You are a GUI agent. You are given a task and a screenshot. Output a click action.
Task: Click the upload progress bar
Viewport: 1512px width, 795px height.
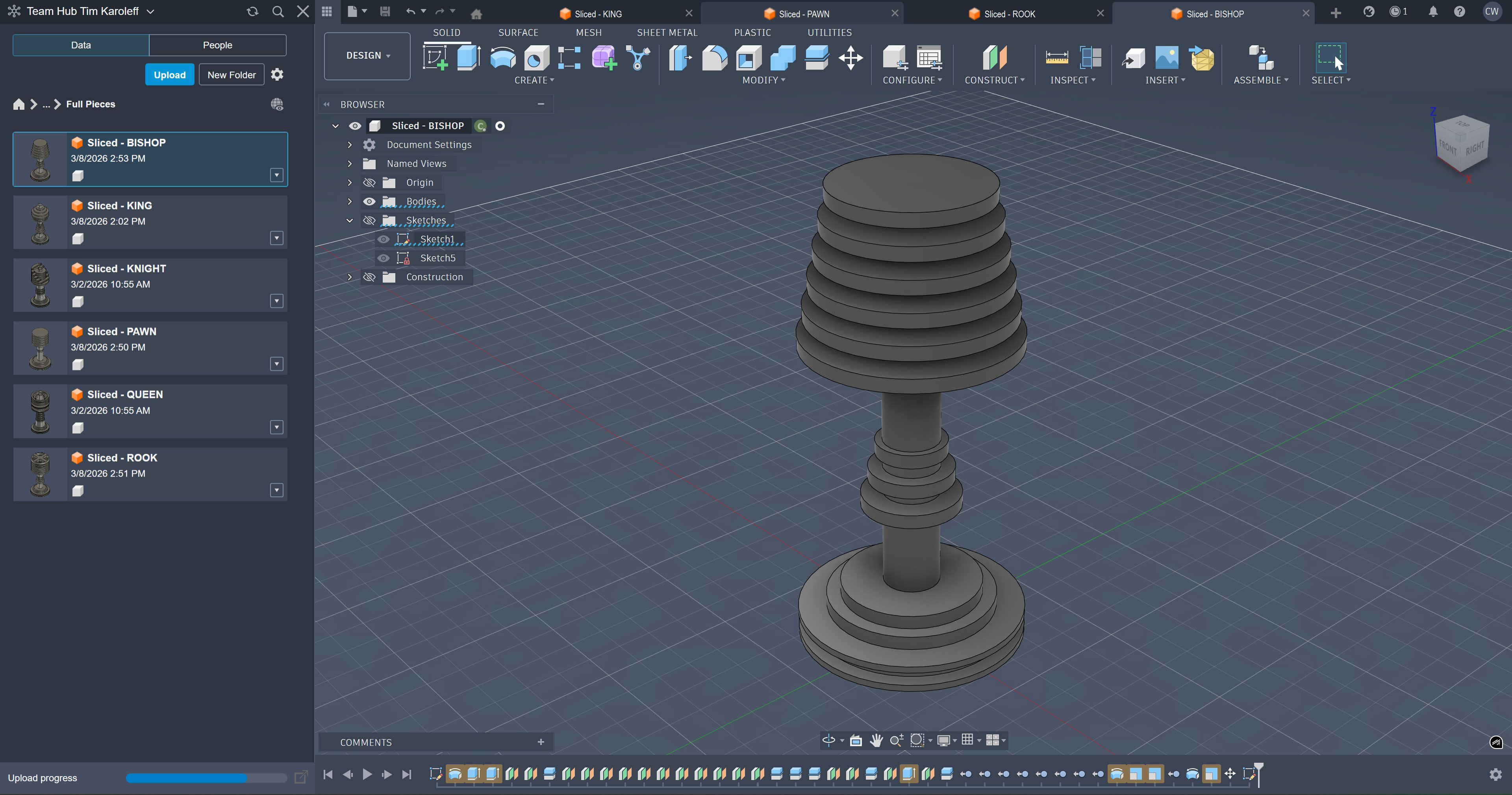coord(206,778)
